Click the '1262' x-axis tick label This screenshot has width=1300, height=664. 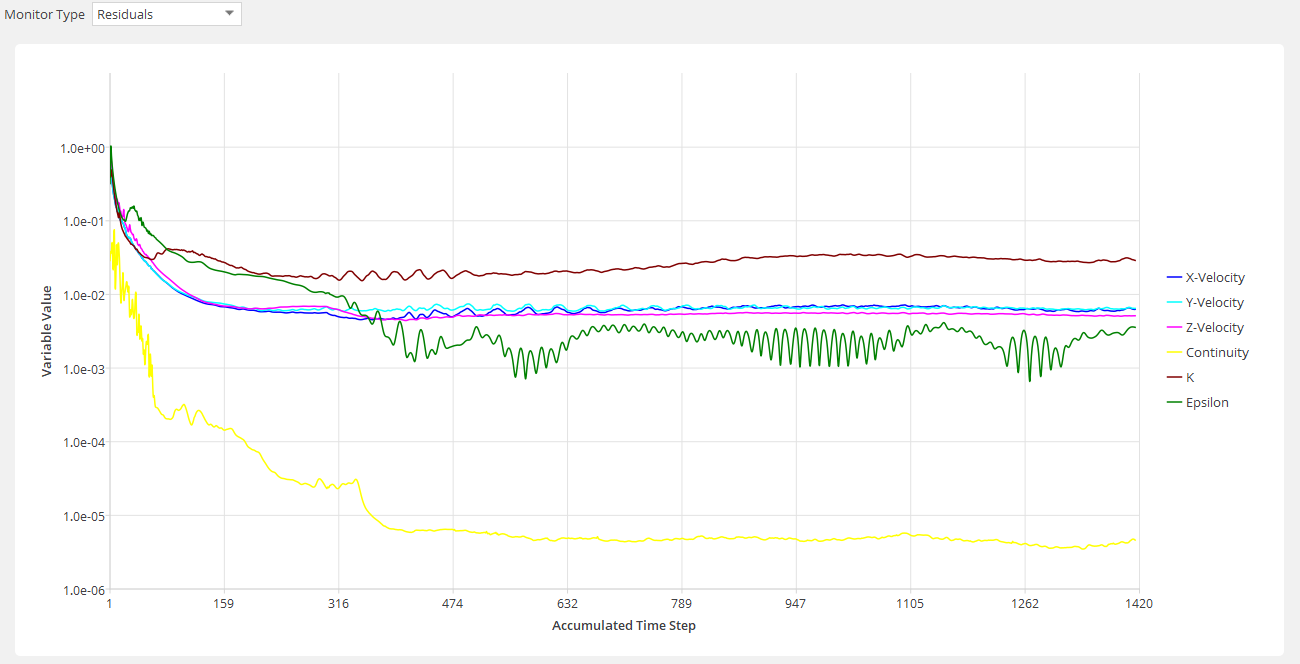pyautogui.click(x=1025, y=604)
